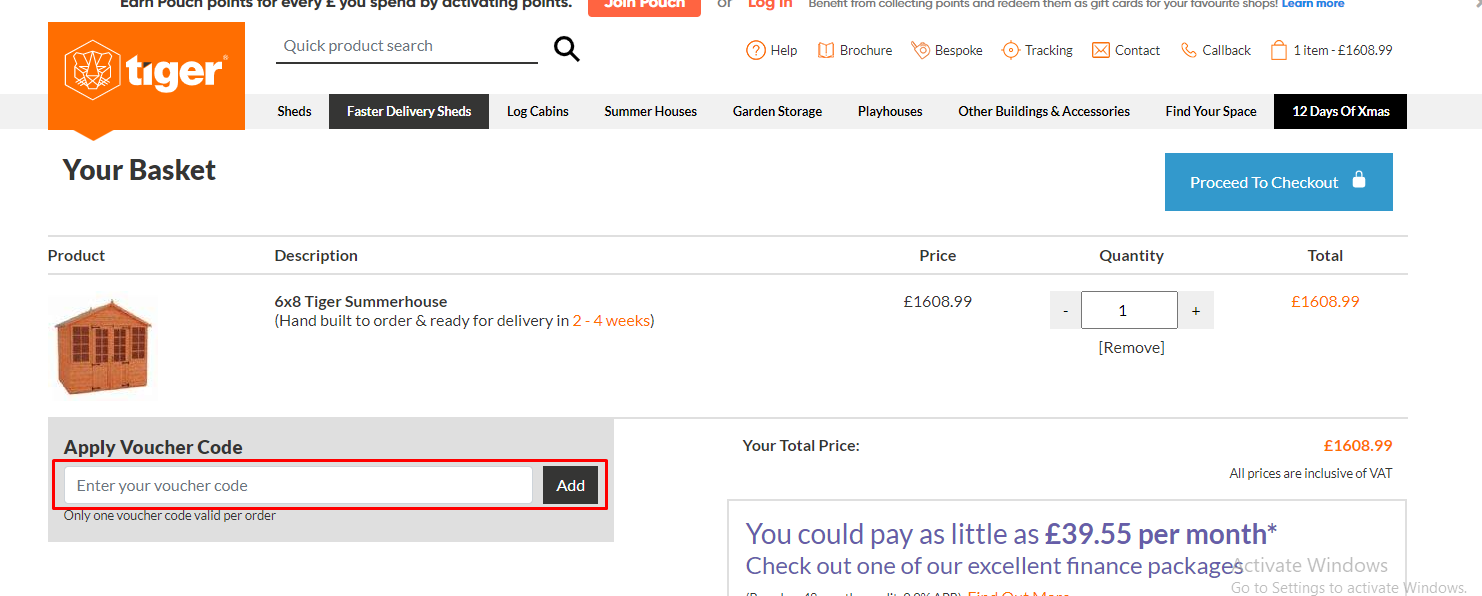This screenshot has height=596, width=1482.
Task: Open 12 Days Of Xmas menu item
Action: [1341, 111]
